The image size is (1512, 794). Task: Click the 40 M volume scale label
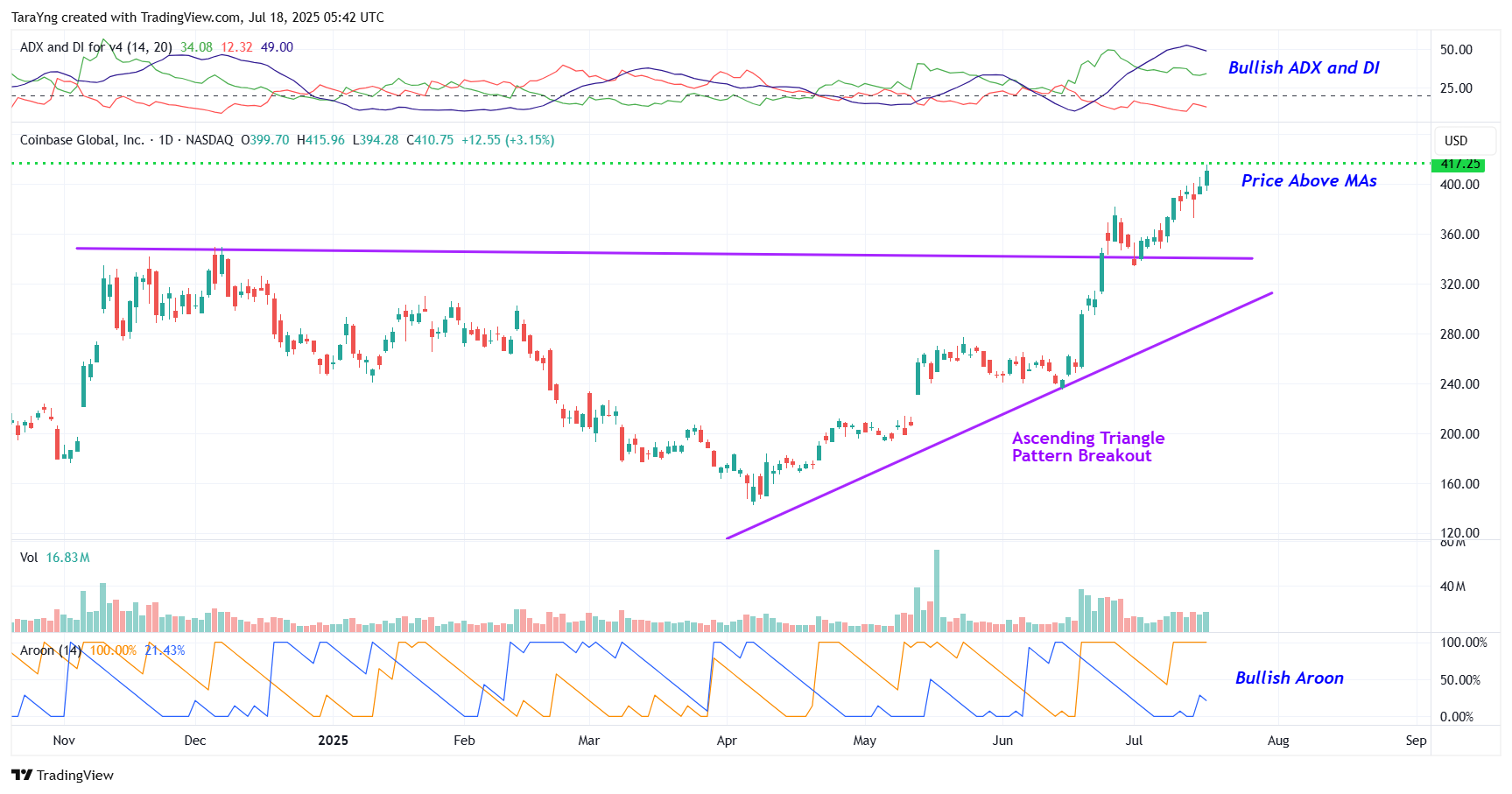[1452, 587]
